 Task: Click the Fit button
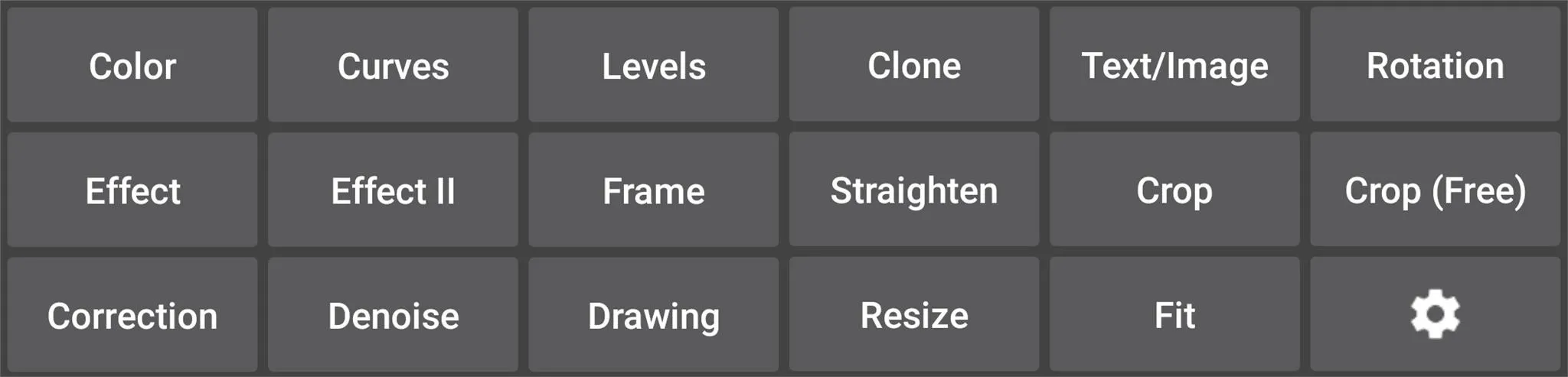tap(1174, 314)
